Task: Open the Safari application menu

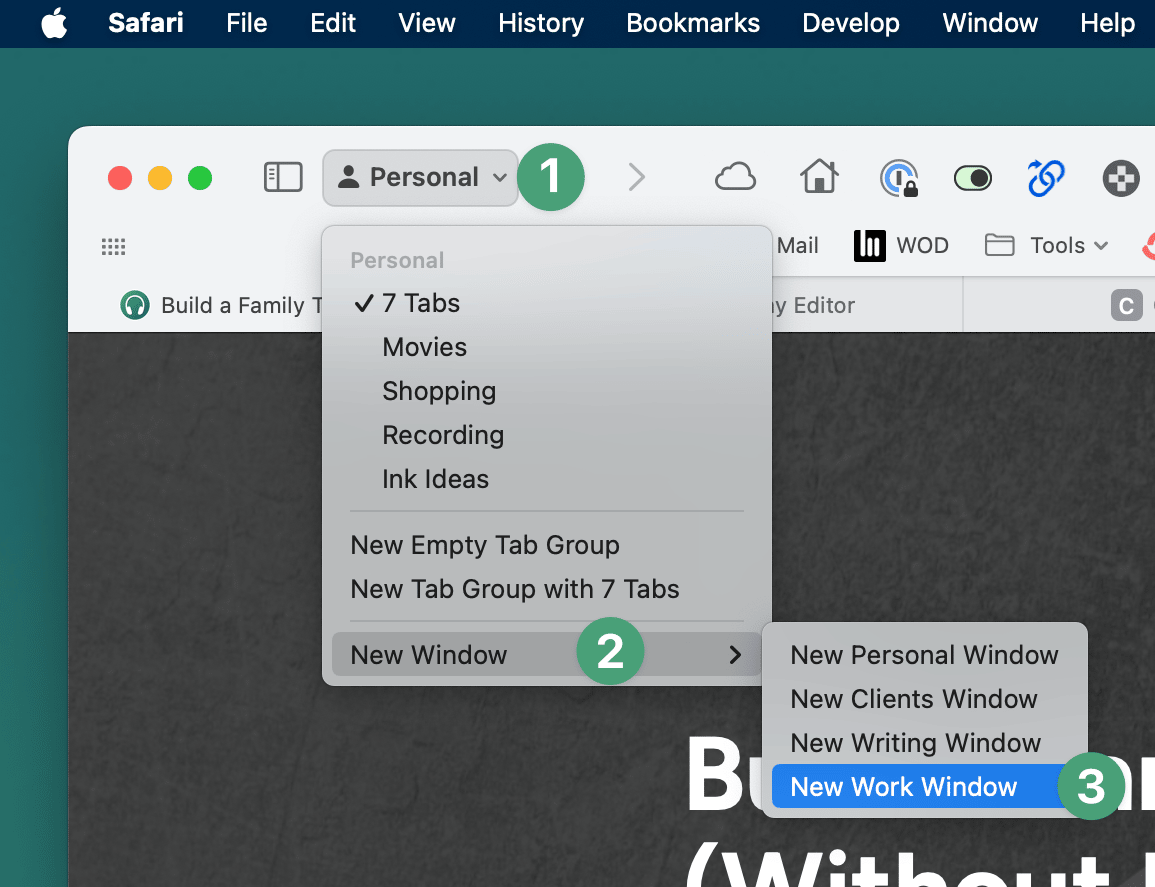Action: click(146, 23)
